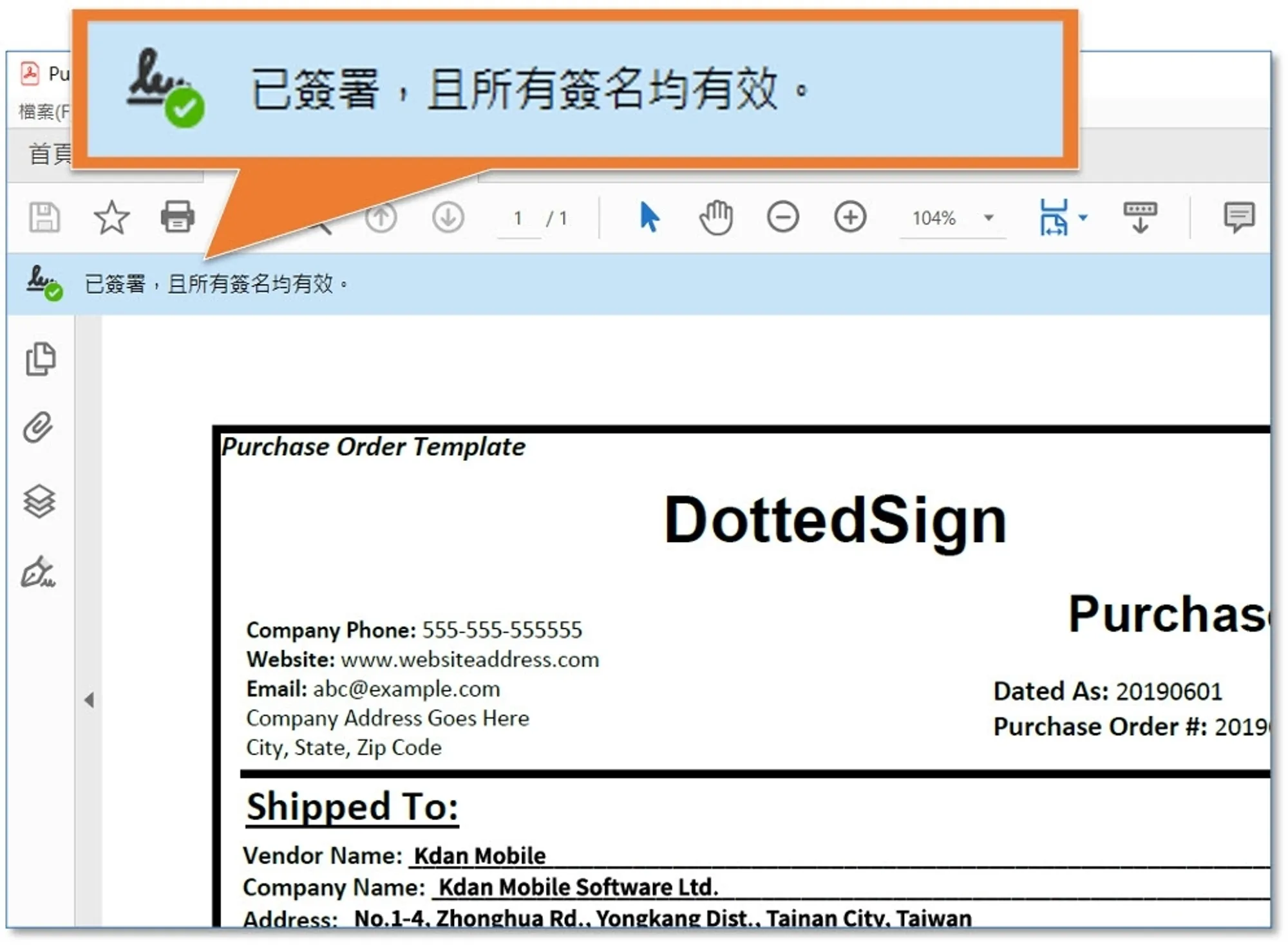Click the current page number field
1288x945 pixels.
(518, 219)
